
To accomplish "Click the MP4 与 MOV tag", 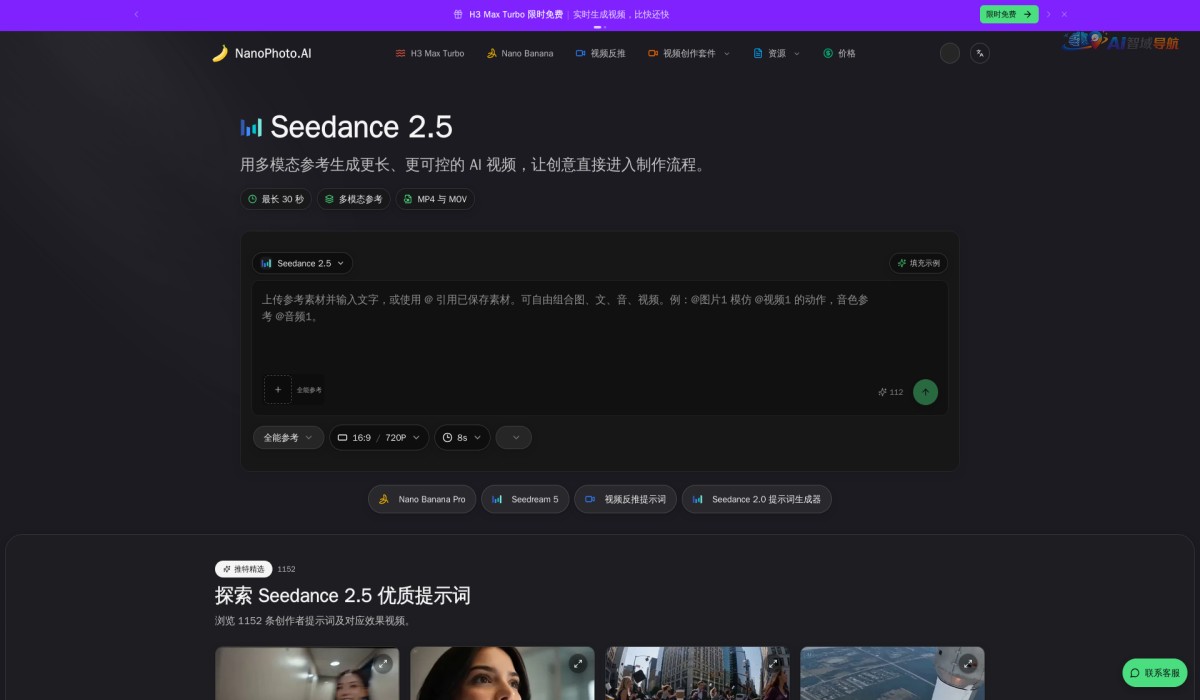I will 435,199.
